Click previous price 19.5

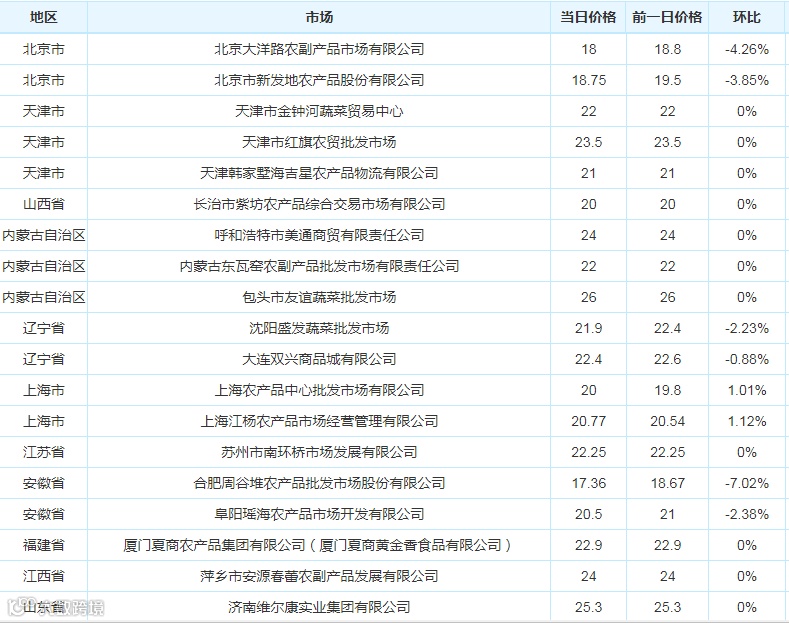point(667,80)
